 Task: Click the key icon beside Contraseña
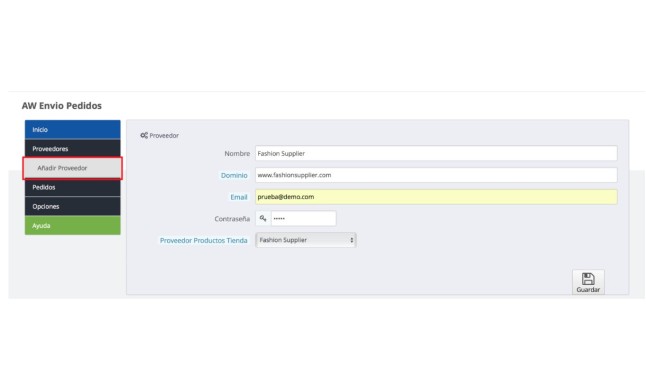[x=263, y=218]
